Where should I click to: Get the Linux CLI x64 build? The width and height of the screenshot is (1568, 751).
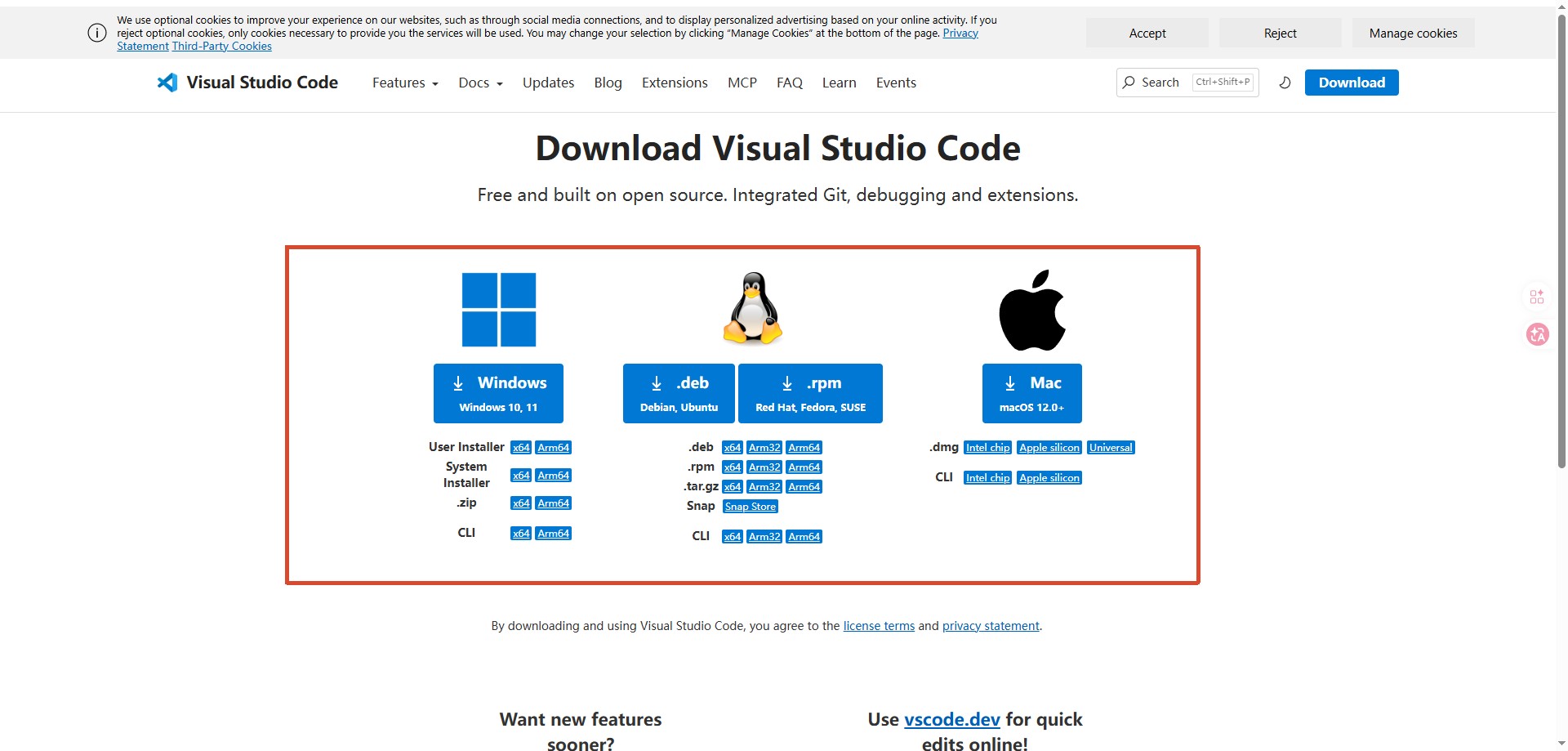[x=733, y=537]
